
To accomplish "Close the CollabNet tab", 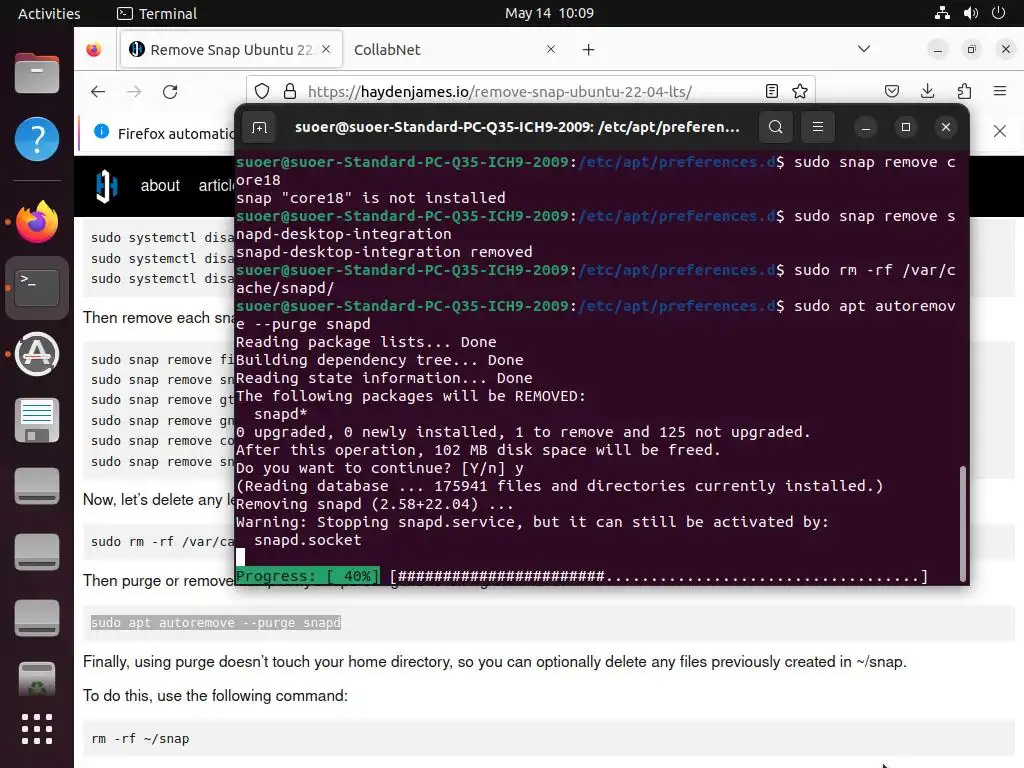I will click(x=551, y=50).
